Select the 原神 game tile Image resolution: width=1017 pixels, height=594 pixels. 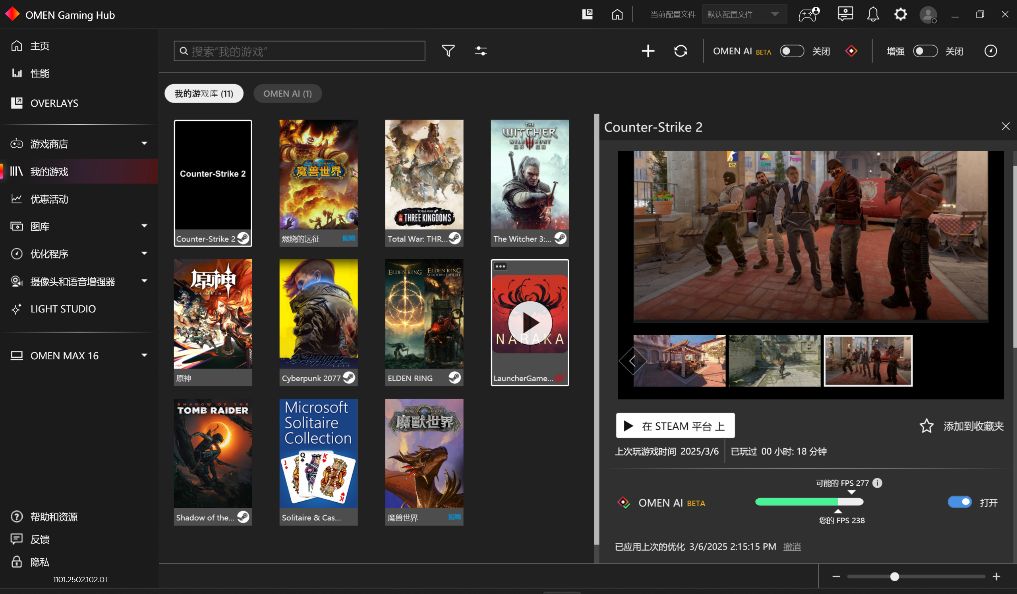point(213,322)
